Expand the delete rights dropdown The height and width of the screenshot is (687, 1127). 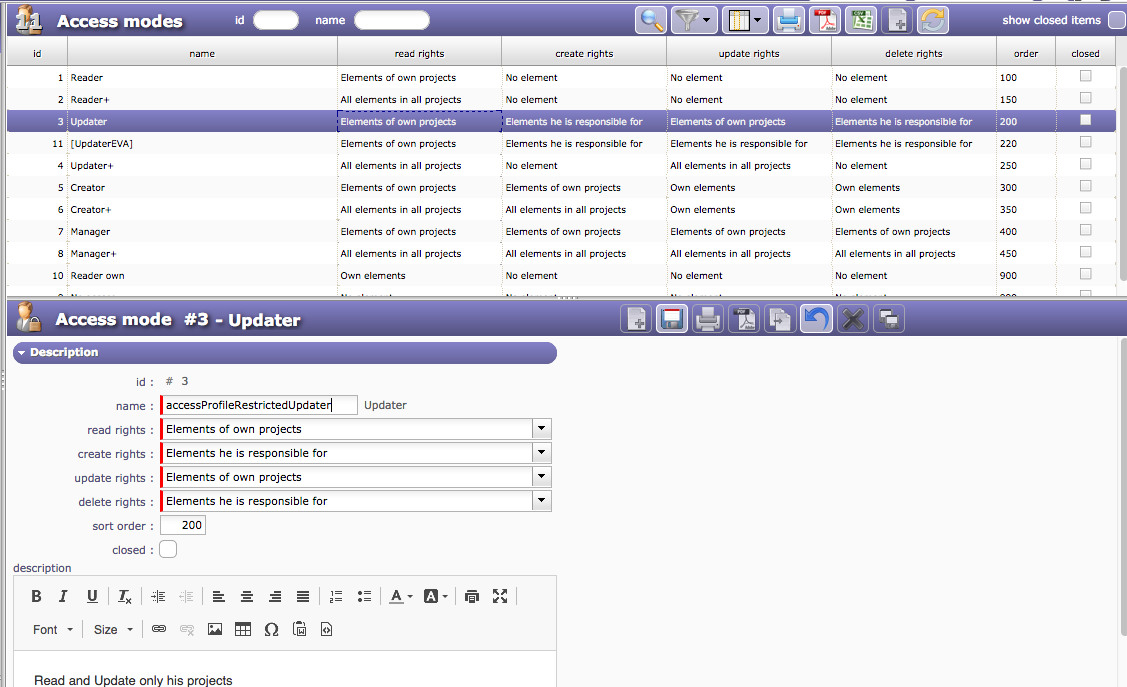click(x=541, y=501)
